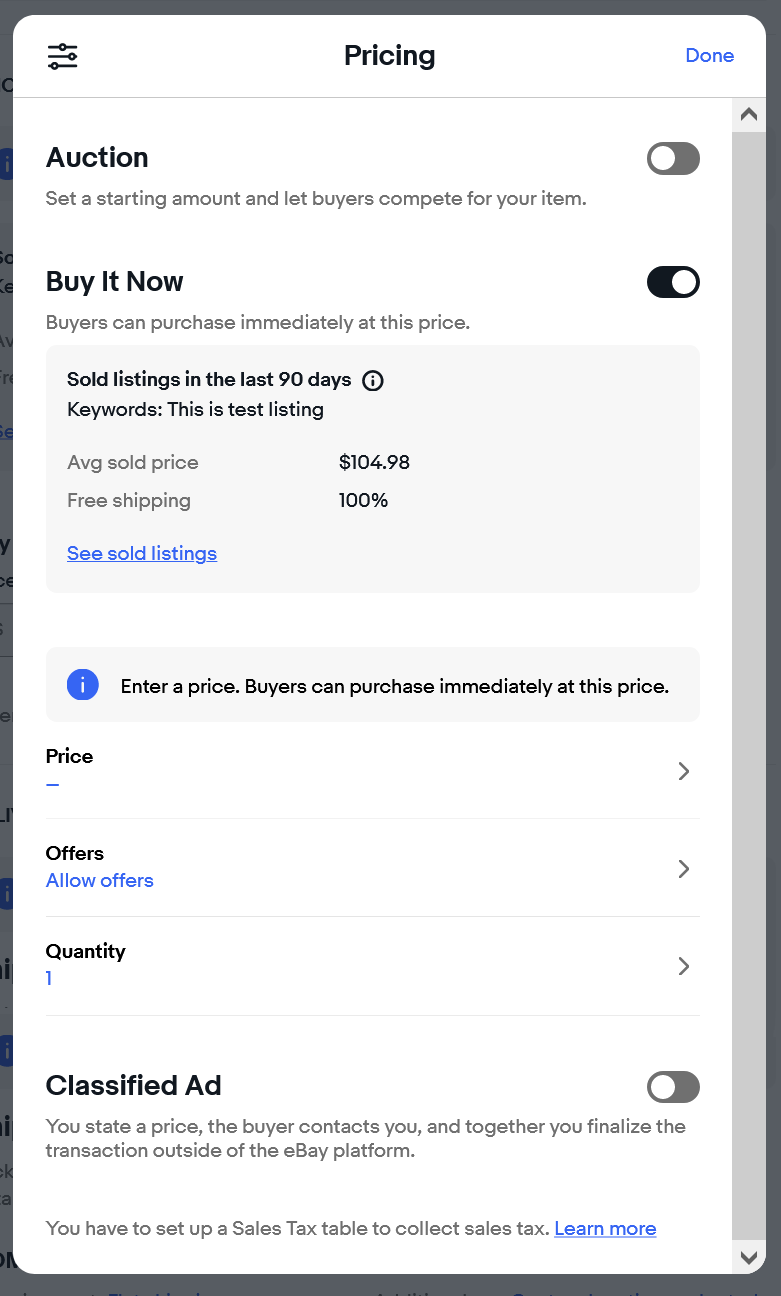Screen dimensions: 781x1296
Task: Click the Price field label
Action: click(x=70, y=756)
